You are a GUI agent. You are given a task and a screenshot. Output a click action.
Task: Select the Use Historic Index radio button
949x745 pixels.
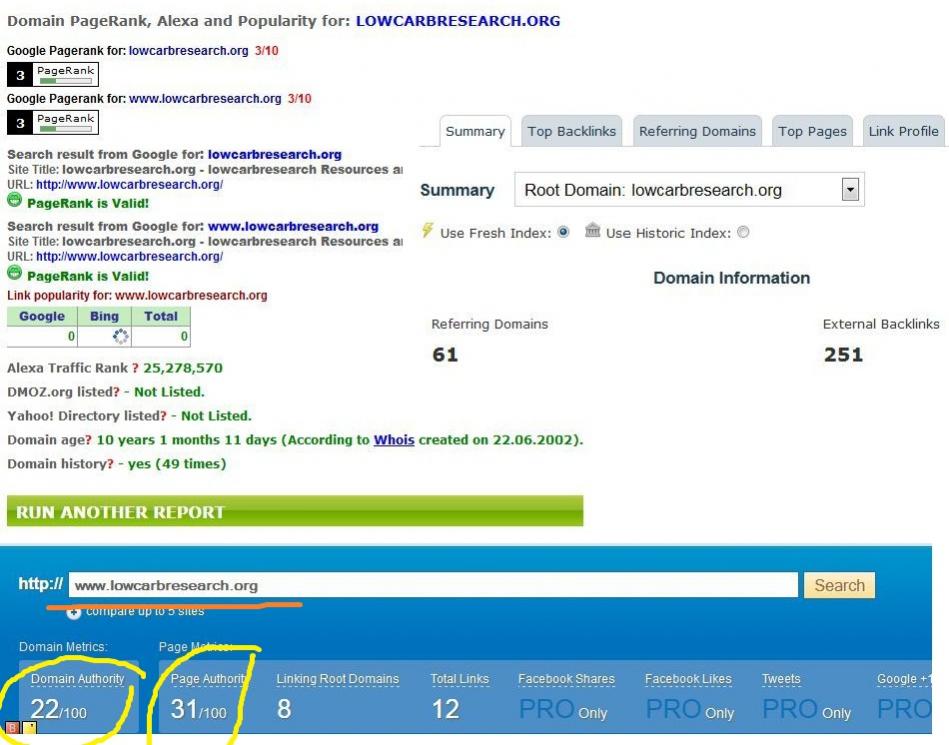743,232
